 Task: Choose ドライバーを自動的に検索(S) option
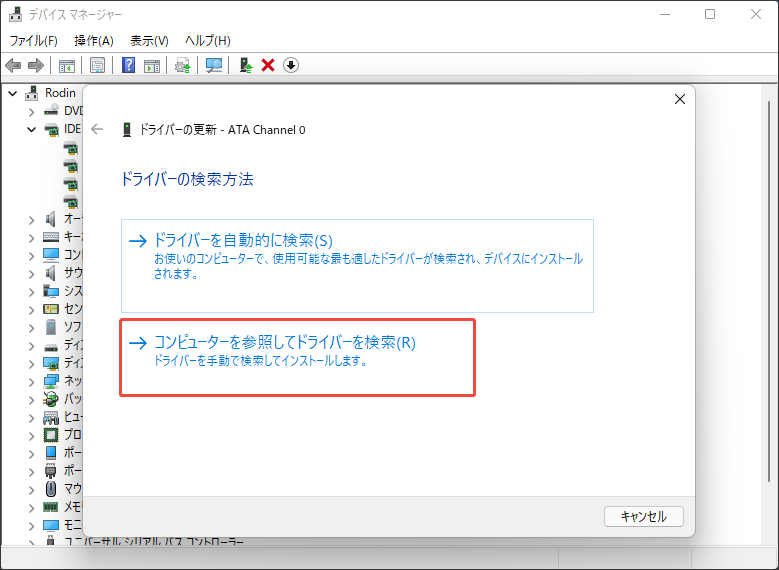pos(357,266)
